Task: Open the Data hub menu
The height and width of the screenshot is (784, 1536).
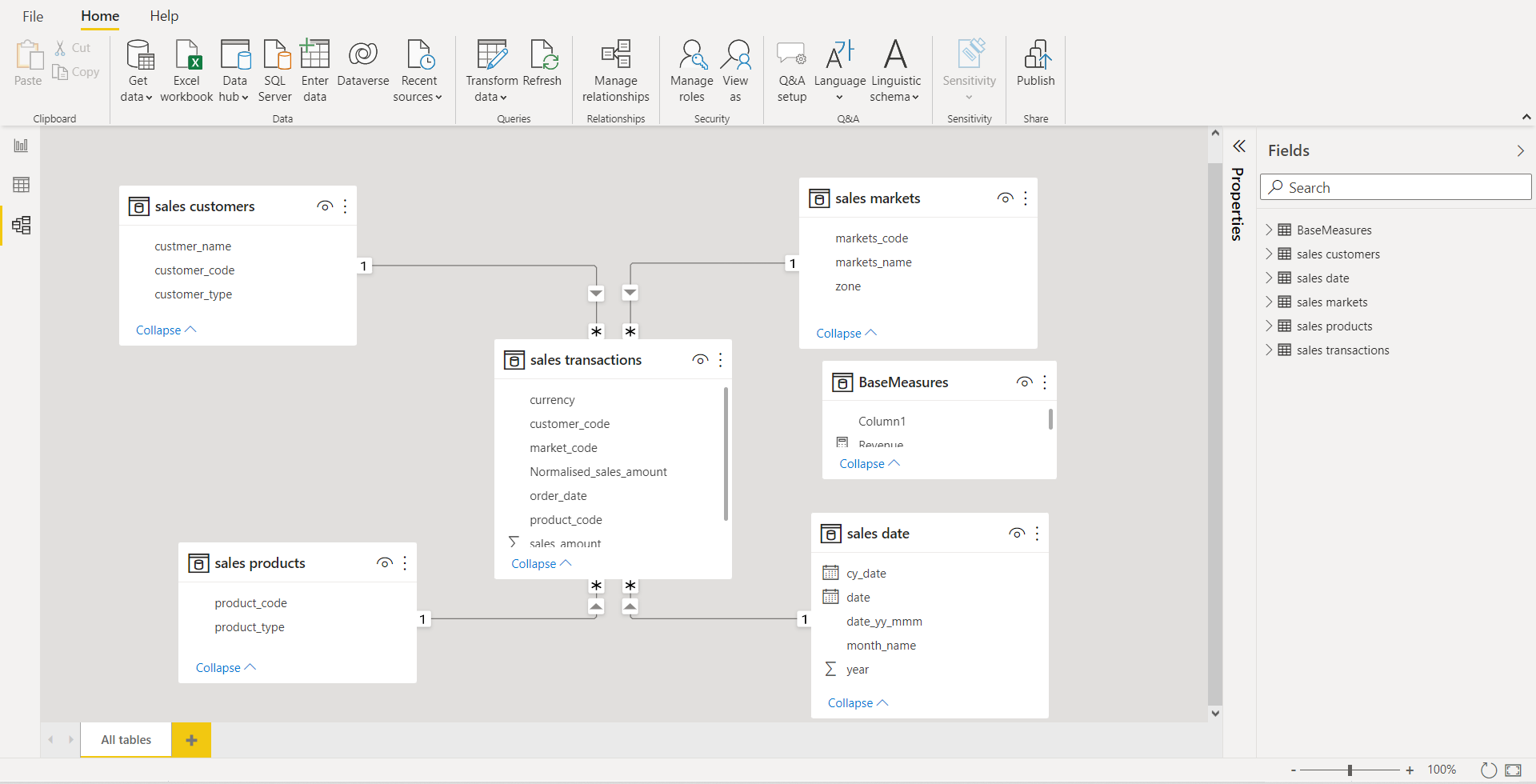Action: (234, 71)
